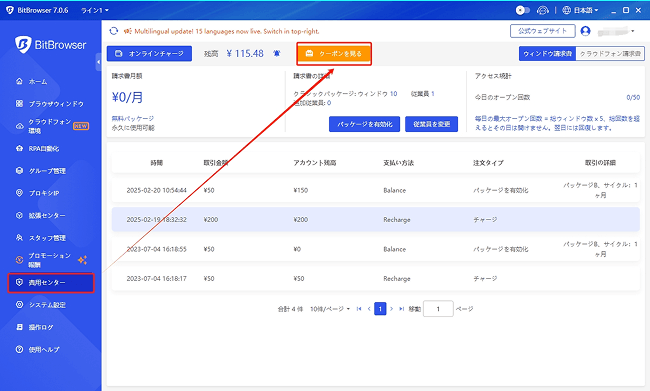Open クラウドフォン環境 sidebar item
The image size is (650, 391).
[x=50, y=126]
